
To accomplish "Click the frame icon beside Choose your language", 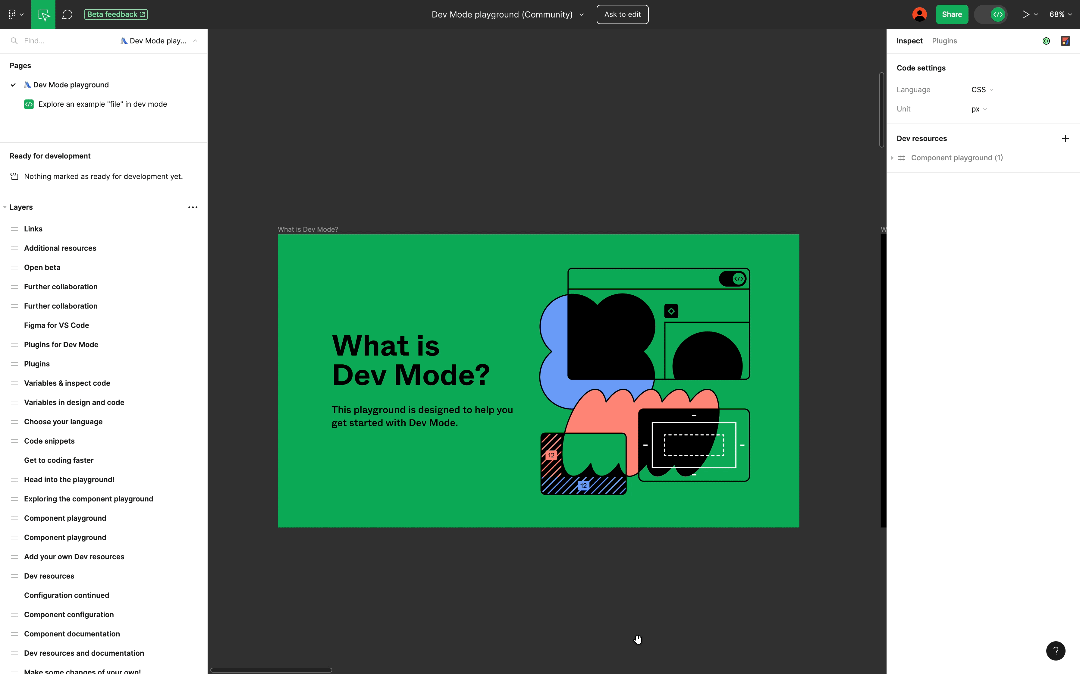I will (14, 421).
